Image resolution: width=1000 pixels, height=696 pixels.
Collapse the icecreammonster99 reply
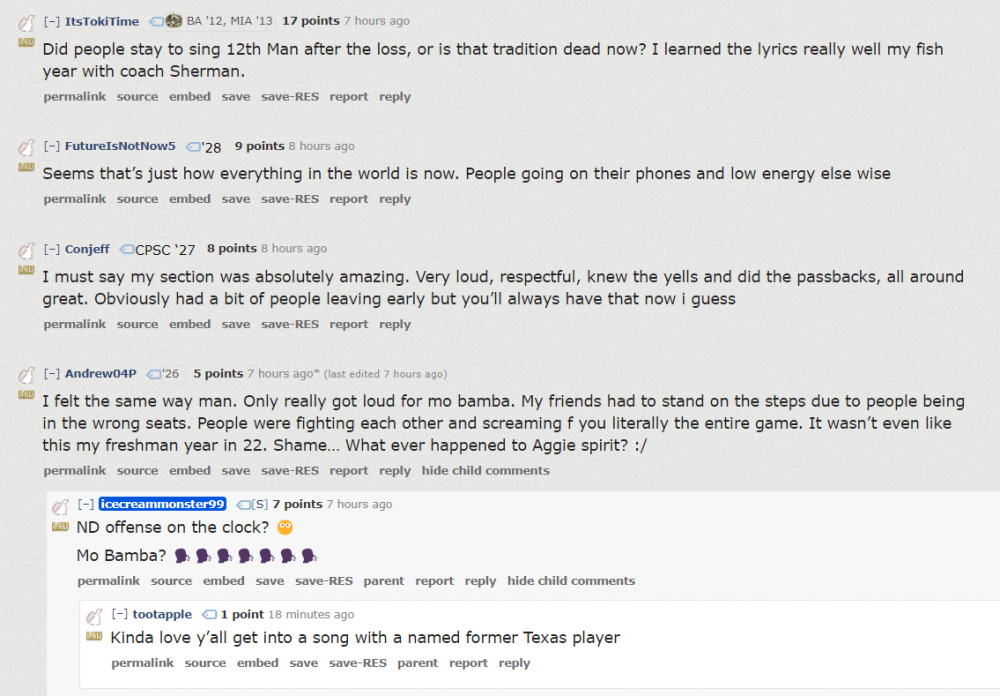[86, 504]
